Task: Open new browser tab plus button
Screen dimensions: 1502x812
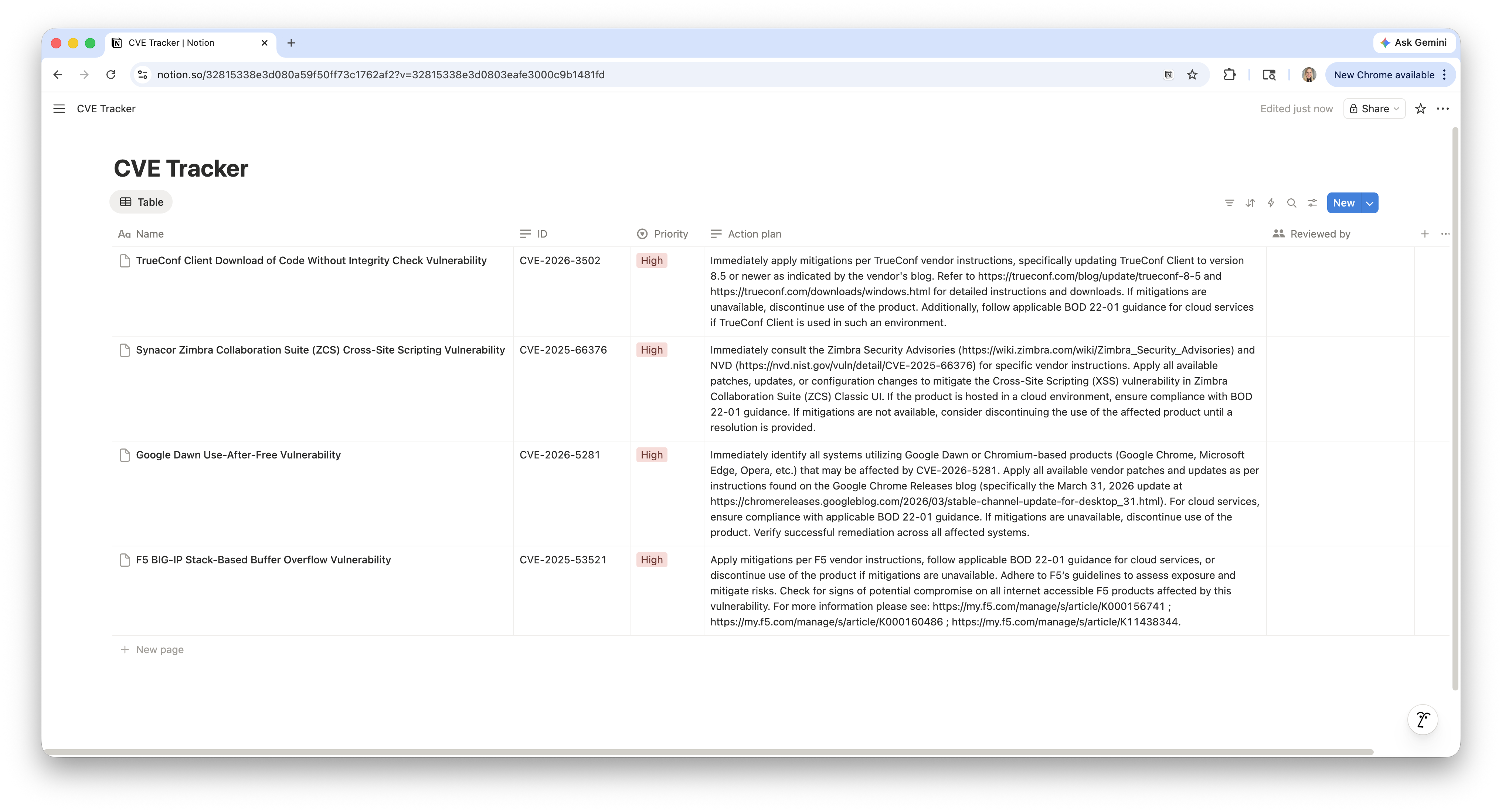Action: click(x=291, y=42)
